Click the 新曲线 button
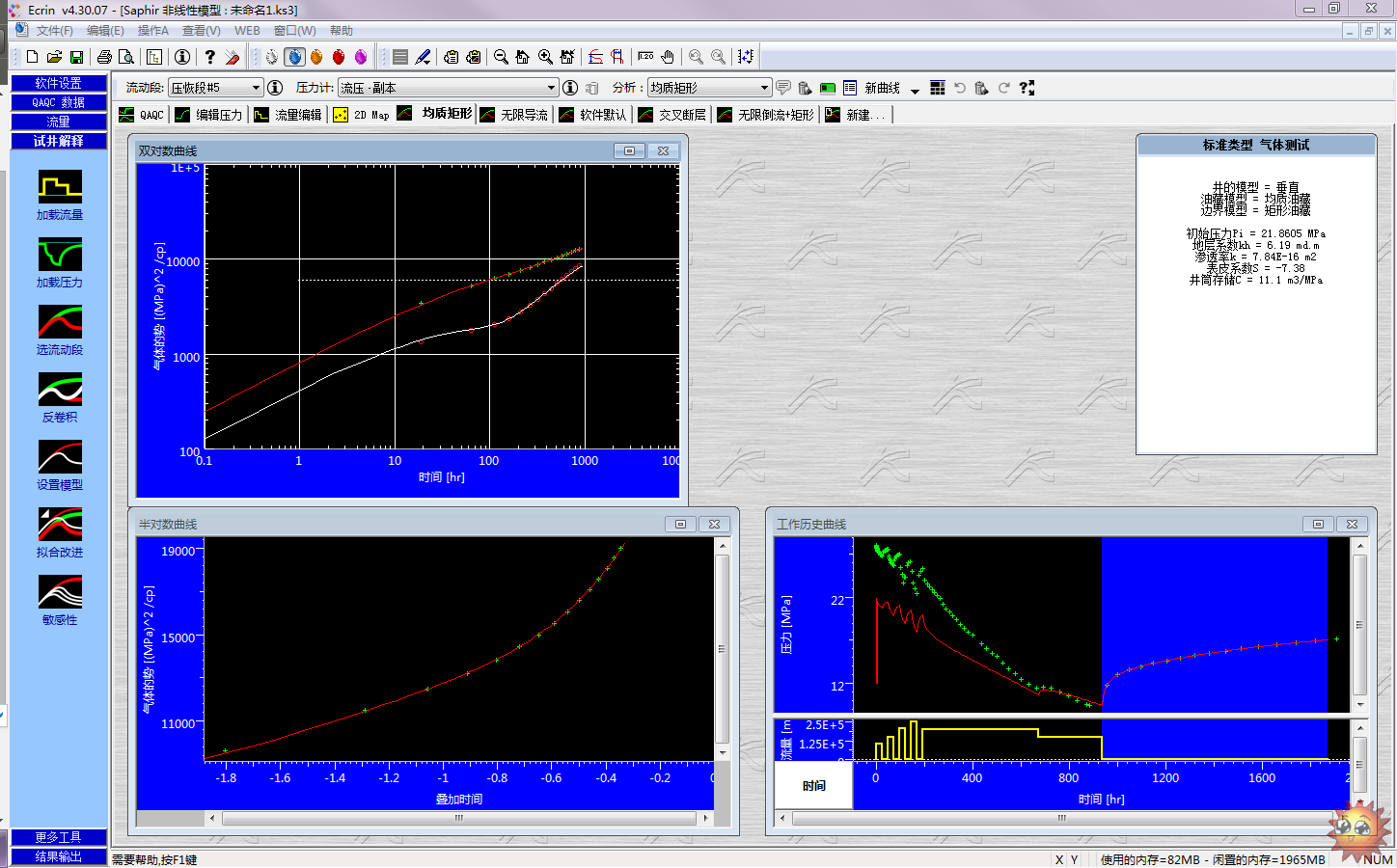The width and height of the screenshot is (1397, 868). tap(882, 88)
